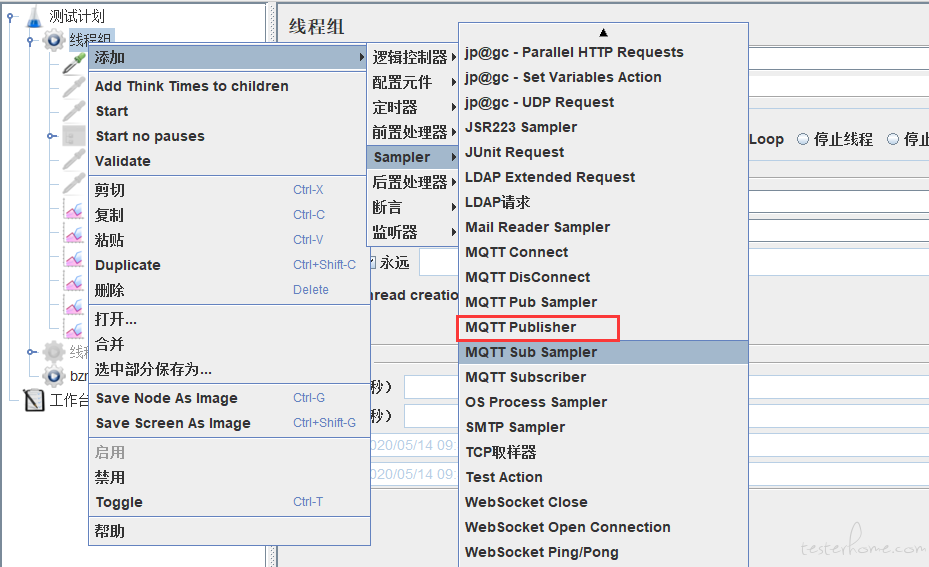Select the 停止线程 radio button
Screen dimensions: 929x567
(x=803, y=140)
